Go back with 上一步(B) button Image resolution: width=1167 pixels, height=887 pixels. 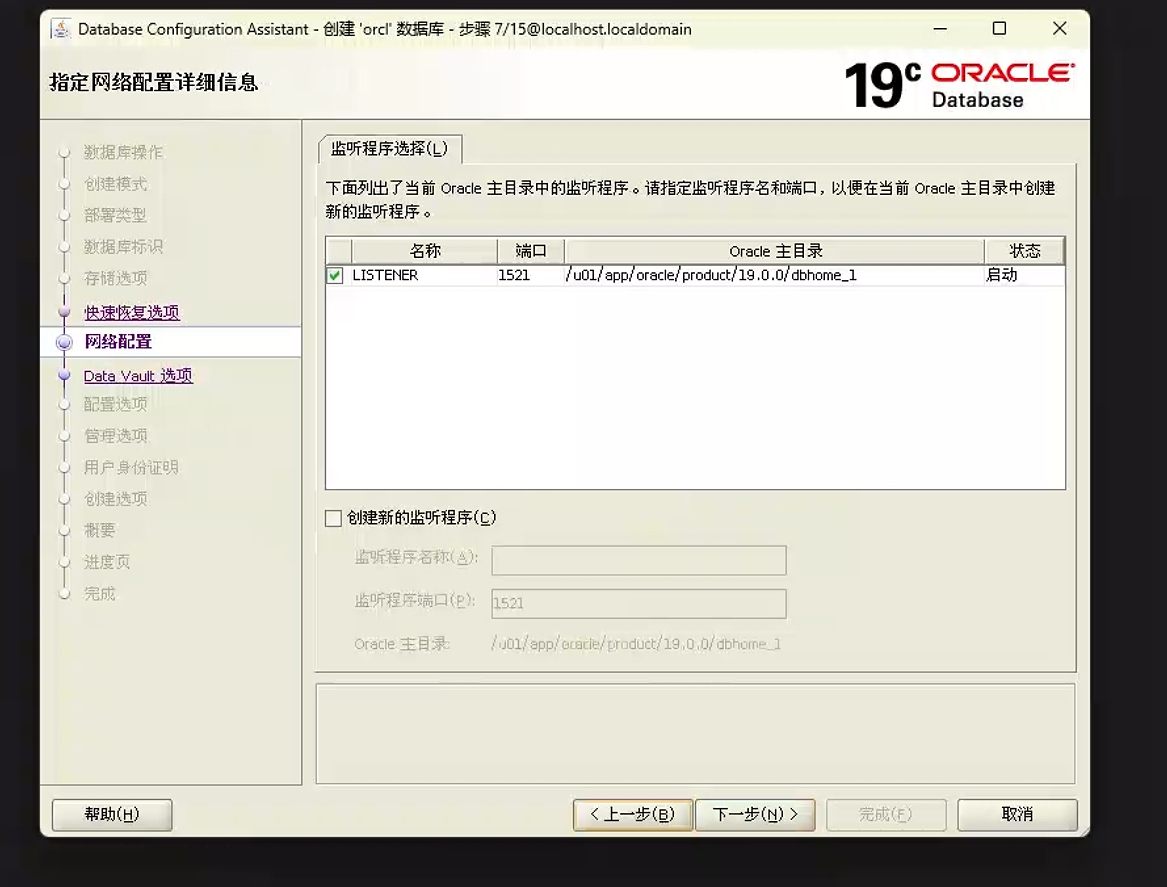point(633,815)
